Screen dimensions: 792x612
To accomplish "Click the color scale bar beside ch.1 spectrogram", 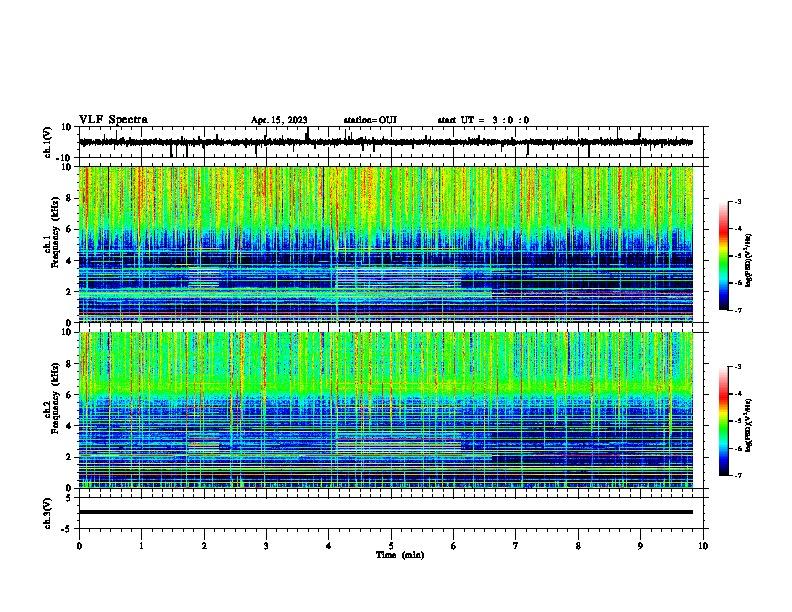I will coord(723,256).
